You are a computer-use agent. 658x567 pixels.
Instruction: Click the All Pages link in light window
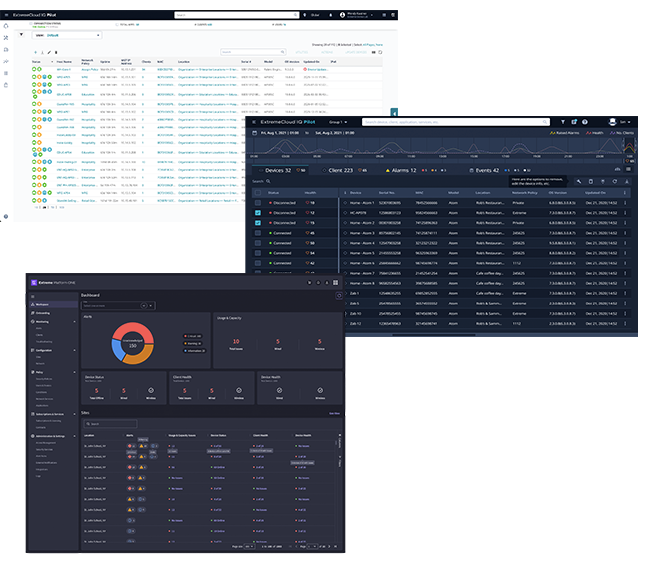click(369, 44)
